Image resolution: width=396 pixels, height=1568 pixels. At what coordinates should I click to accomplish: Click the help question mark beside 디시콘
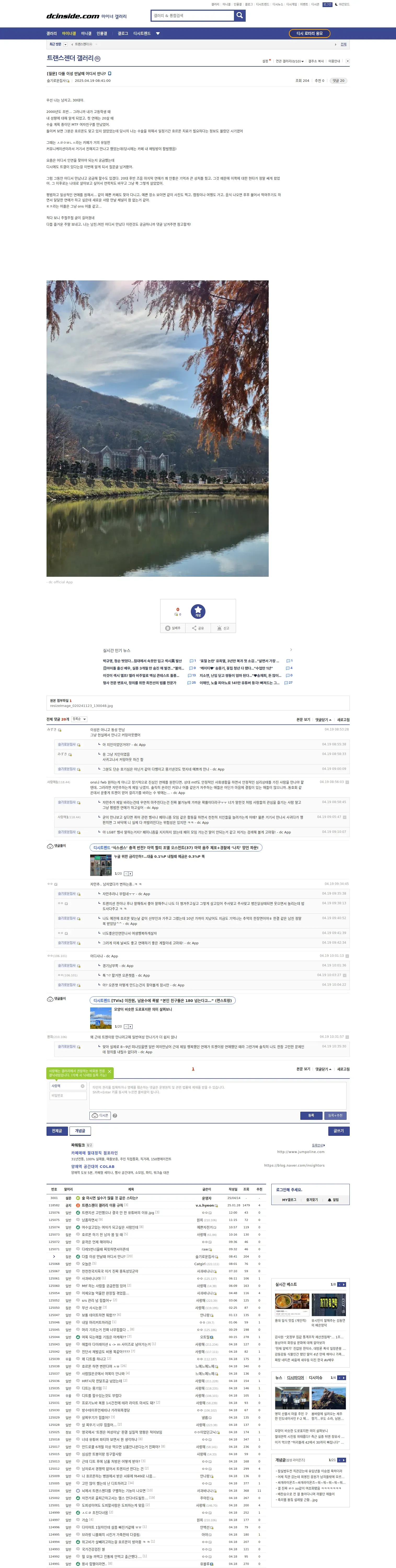[114, 1116]
